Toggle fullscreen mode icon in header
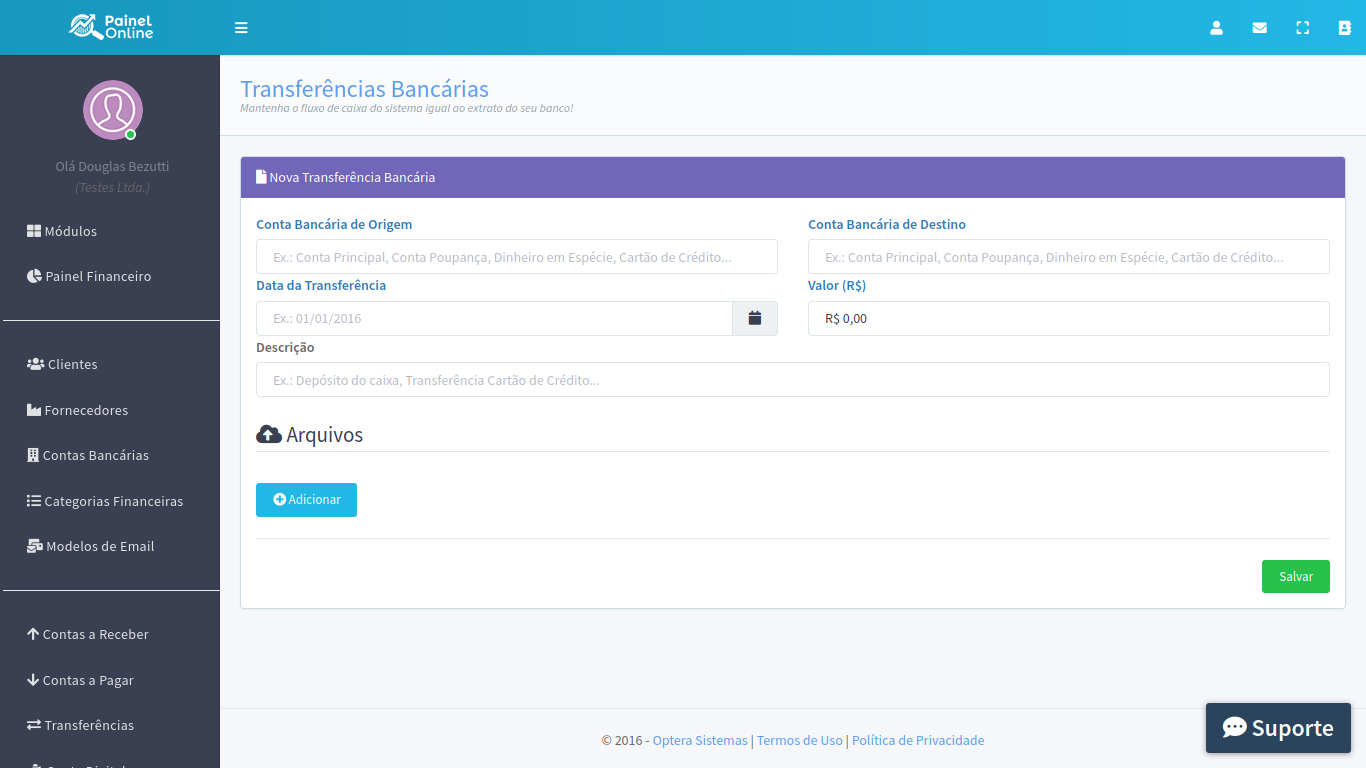This screenshot has width=1366, height=768. click(1302, 28)
